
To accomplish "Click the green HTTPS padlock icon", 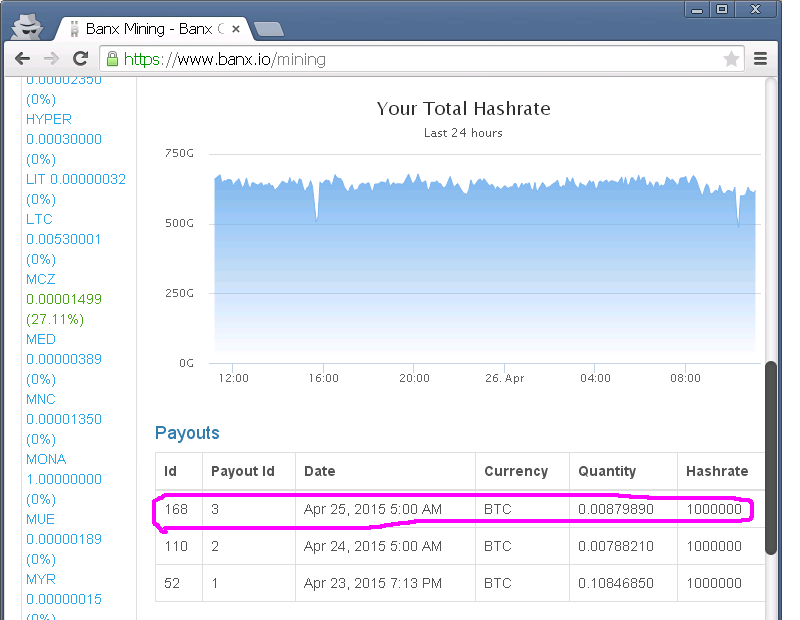I will point(112,59).
